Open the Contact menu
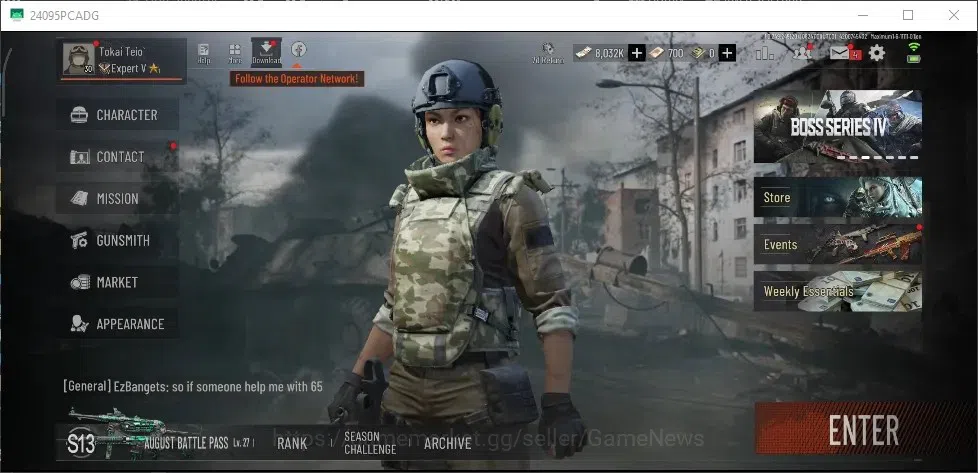The height and width of the screenshot is (473, 978). pos(118,157)
